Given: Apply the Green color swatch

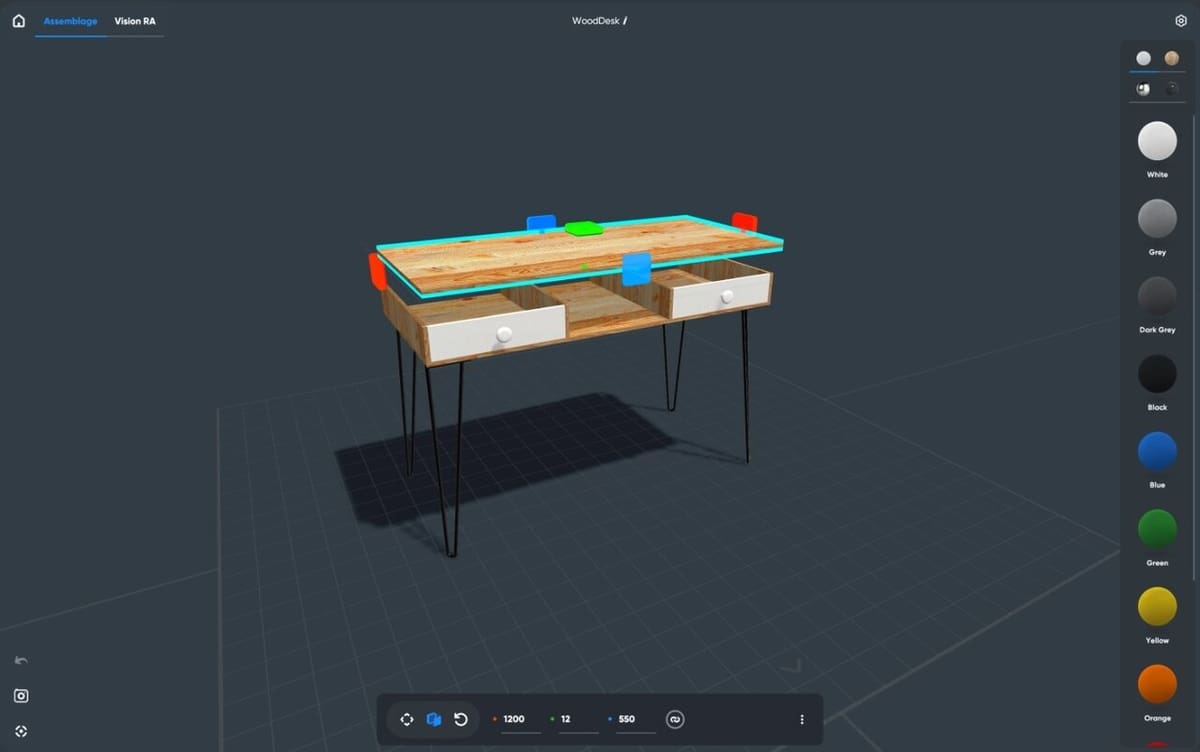Looking at the screenshot, I should (1157, 529).
